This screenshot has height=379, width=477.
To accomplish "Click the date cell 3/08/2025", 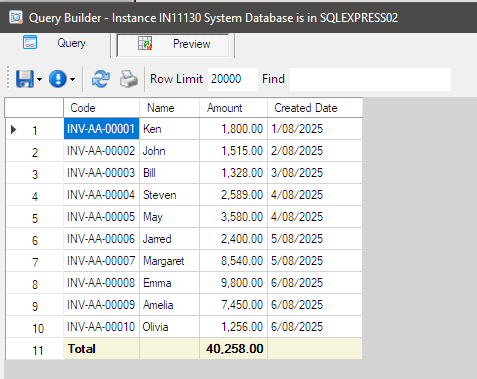I will tap(315, 173).
